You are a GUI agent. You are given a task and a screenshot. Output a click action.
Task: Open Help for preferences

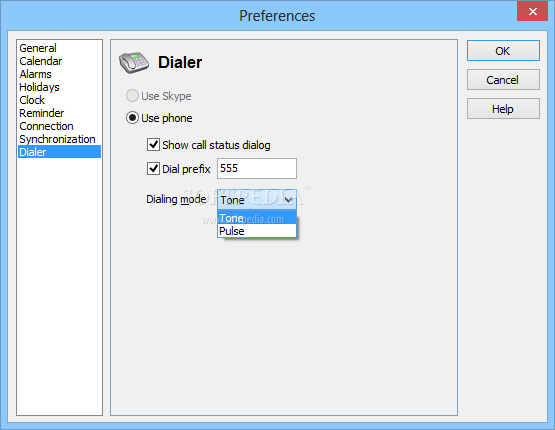[503, 109]
